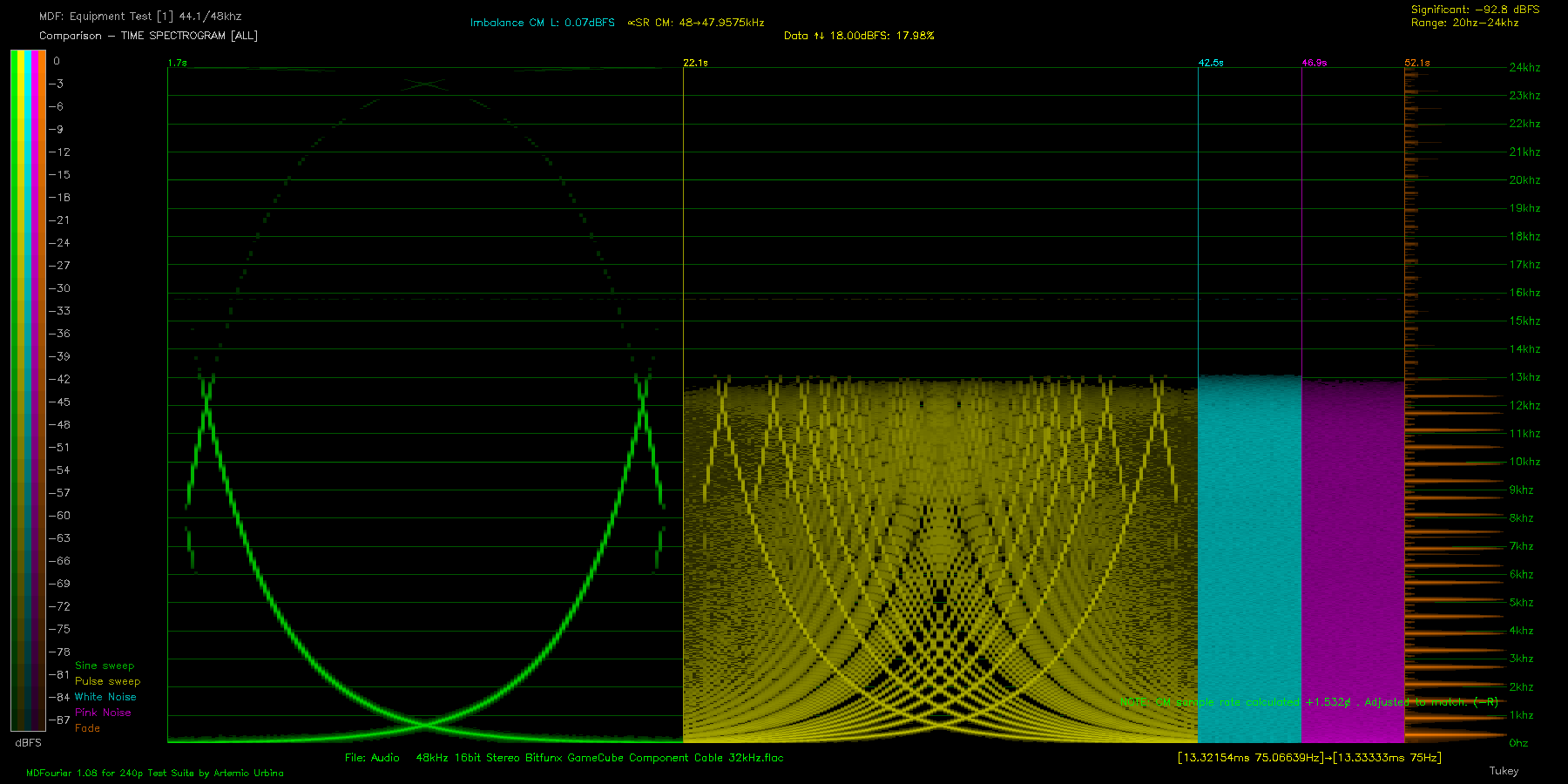This screenshot has width=1568, height=784.
Task: Click '[13.32154ms 75.06639Hz]→[13.33333ms 75Hz]' frame rate text
Action: coord(1309,758)
